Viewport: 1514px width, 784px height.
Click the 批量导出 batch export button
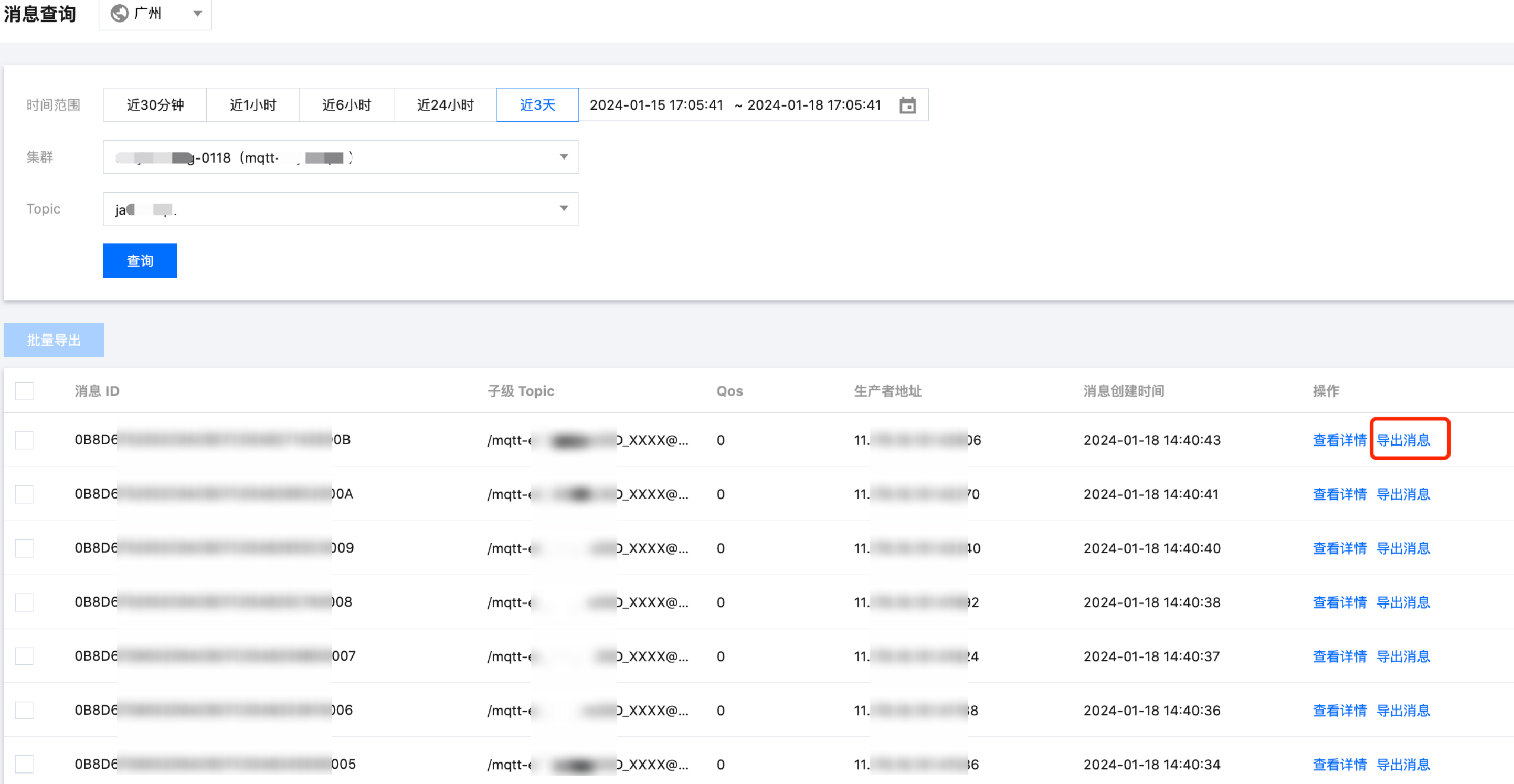(x=54, y=340)
